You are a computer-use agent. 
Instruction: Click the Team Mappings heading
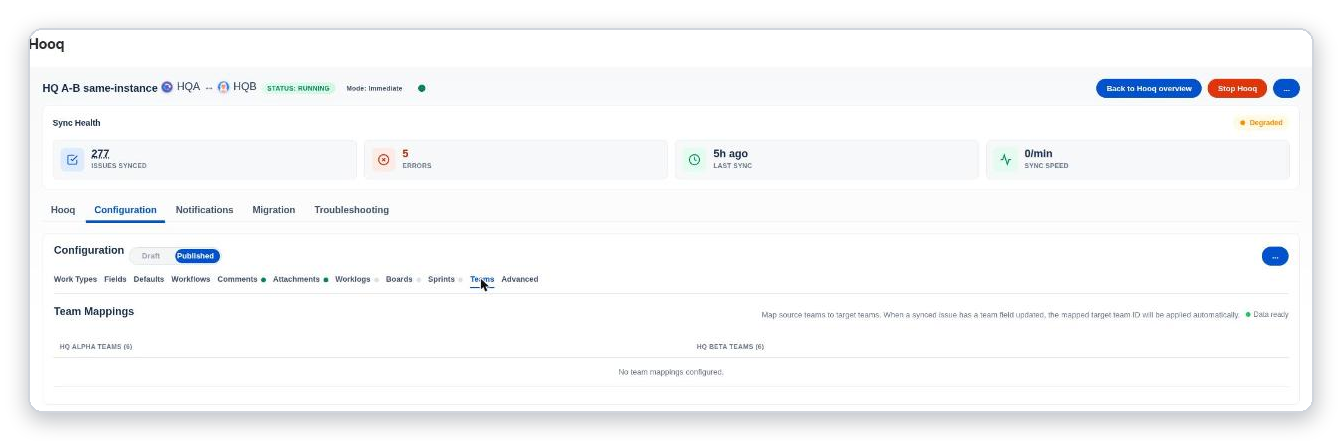pos(94,311)
